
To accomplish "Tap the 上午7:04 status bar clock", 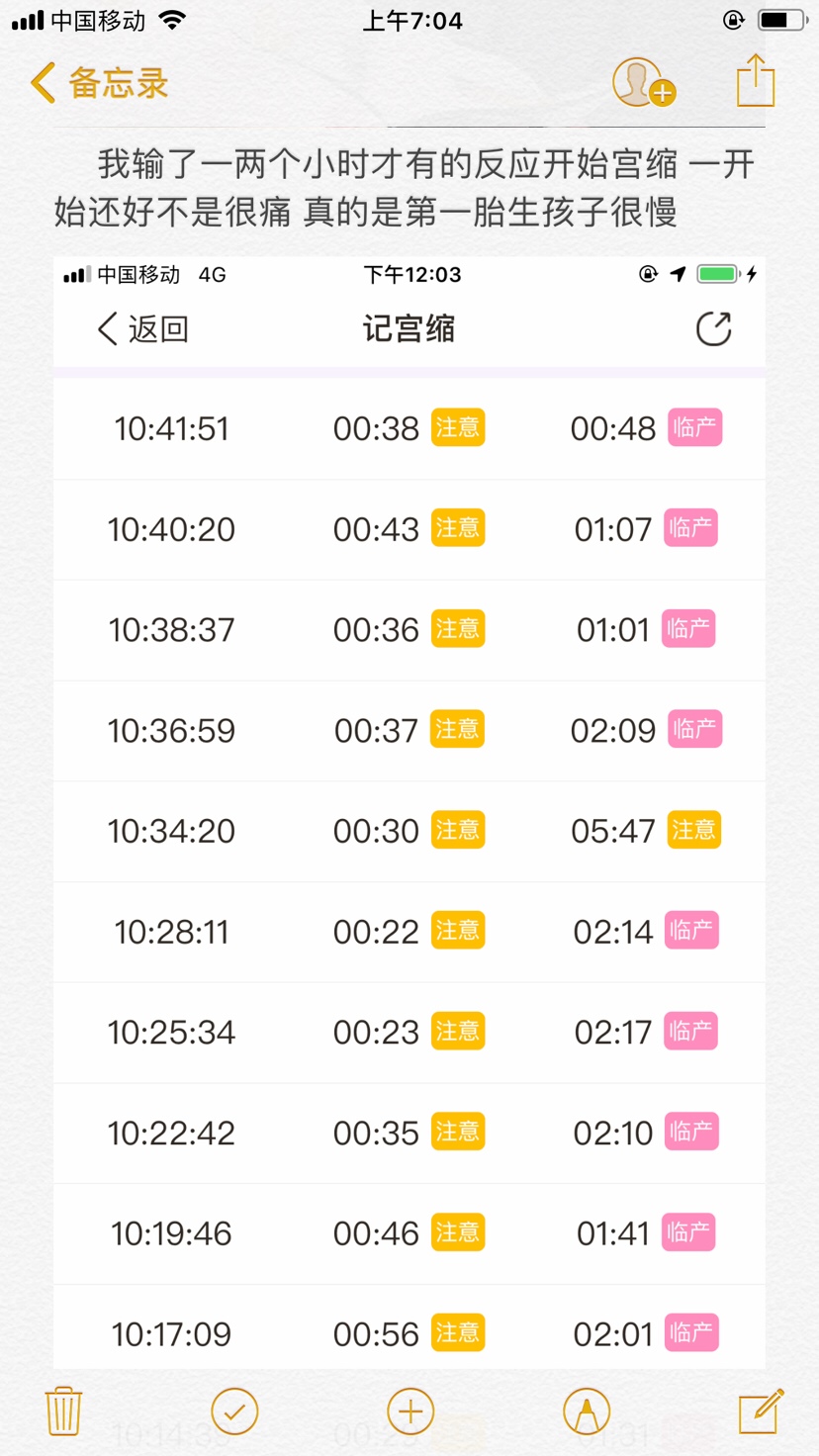I will pyautogui.click(x=412, y=21).
